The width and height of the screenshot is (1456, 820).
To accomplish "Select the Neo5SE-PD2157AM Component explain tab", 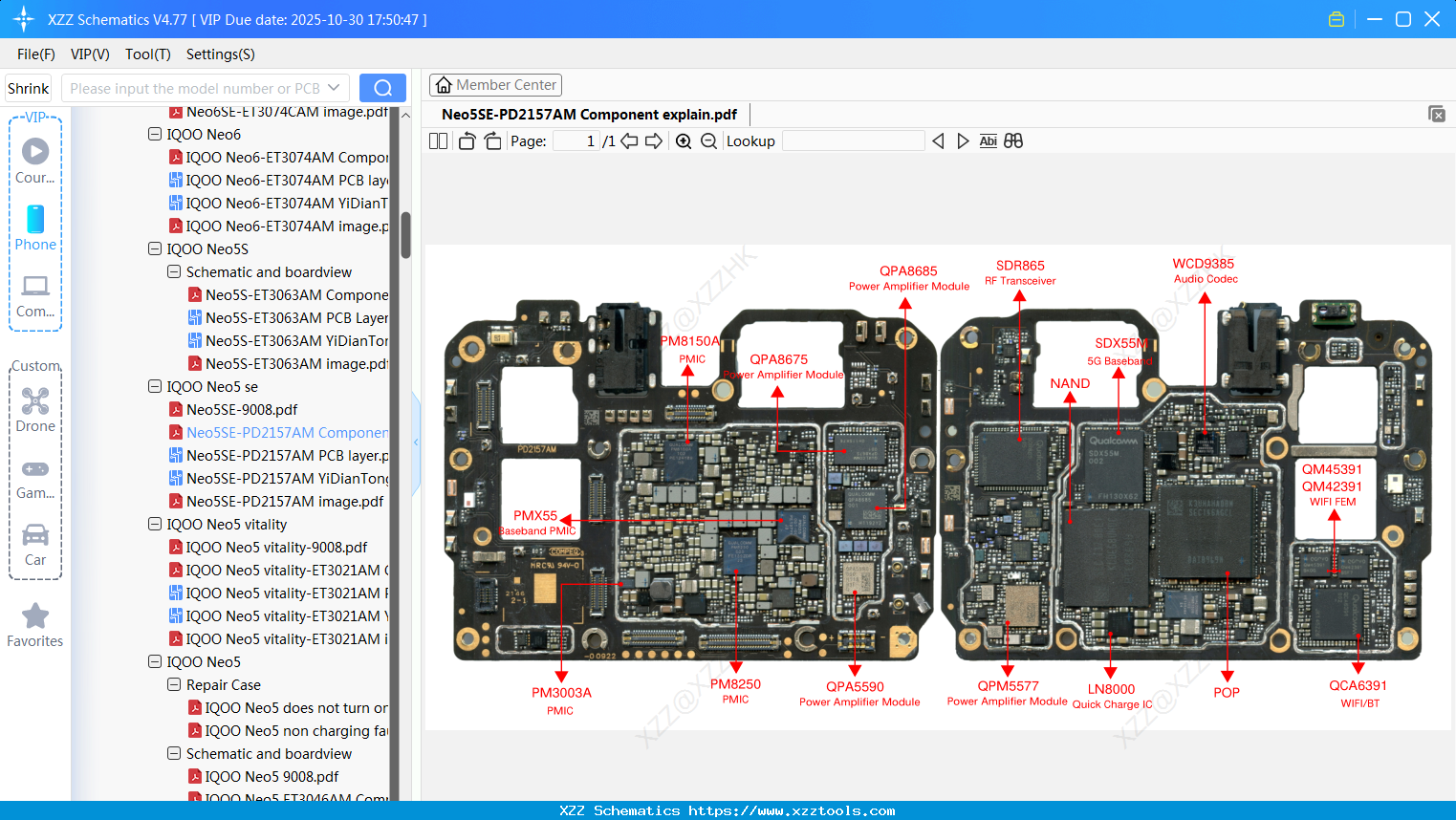I will pyautogui.click(x=588, y=114).
